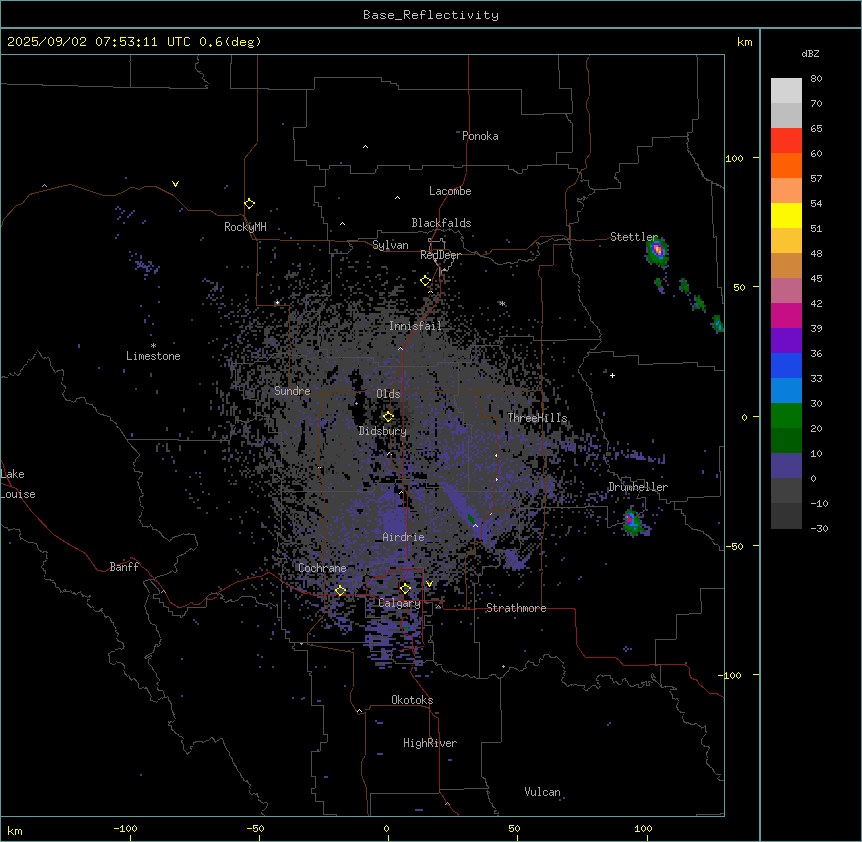Click the Innisfail label
Viewport: 862px width, 842px height.
415,326
